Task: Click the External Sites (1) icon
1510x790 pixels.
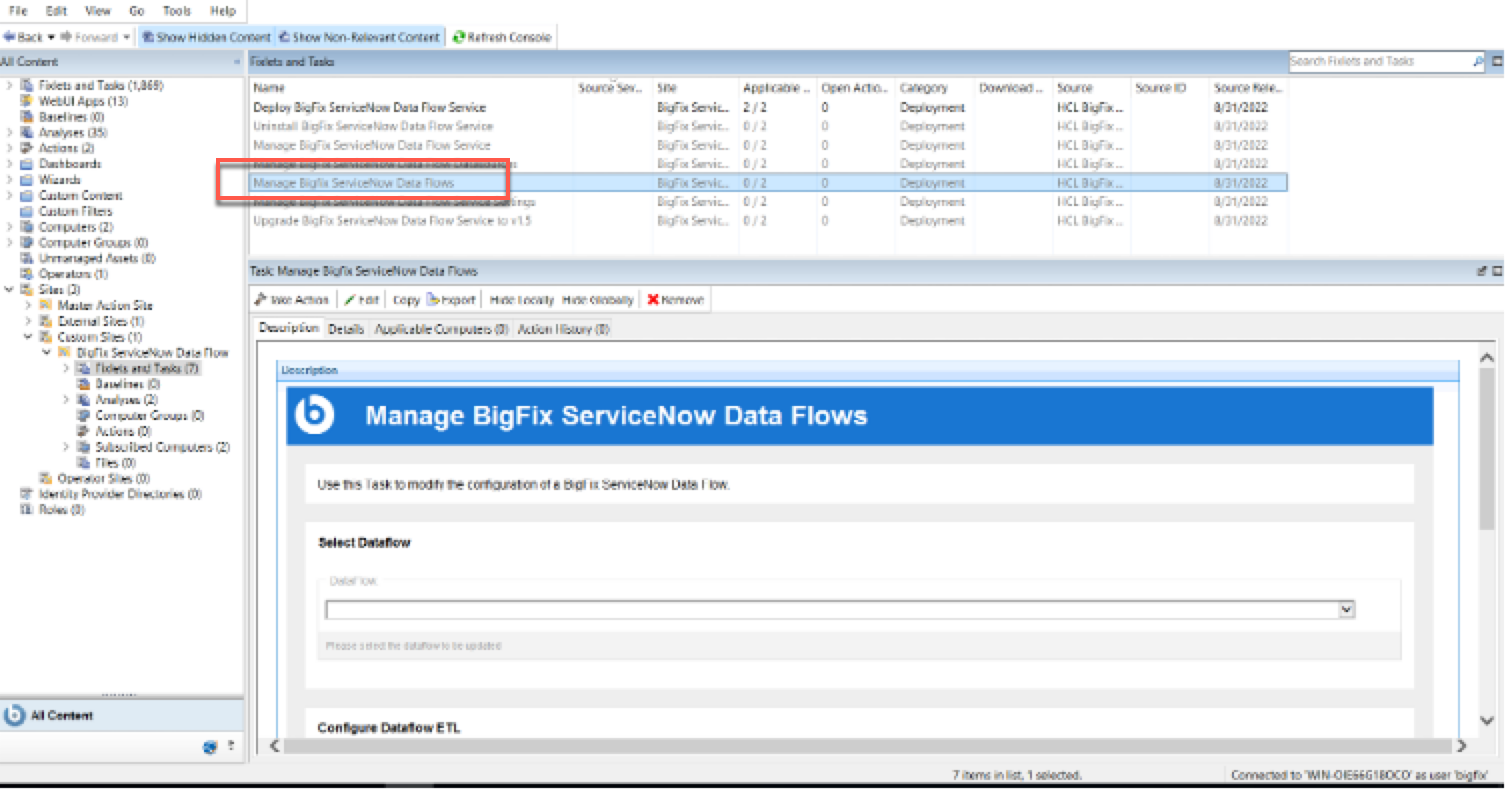Action: (46, 321)
